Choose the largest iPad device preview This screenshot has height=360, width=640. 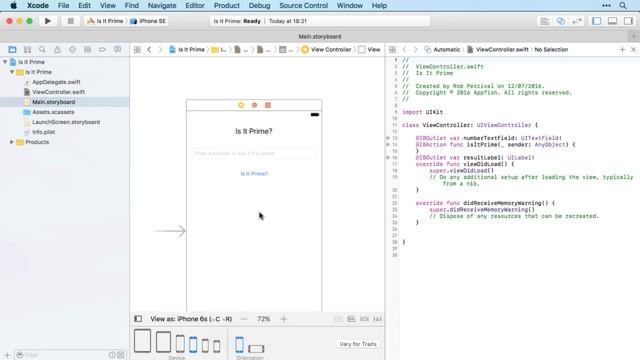(x=142, y=341)
